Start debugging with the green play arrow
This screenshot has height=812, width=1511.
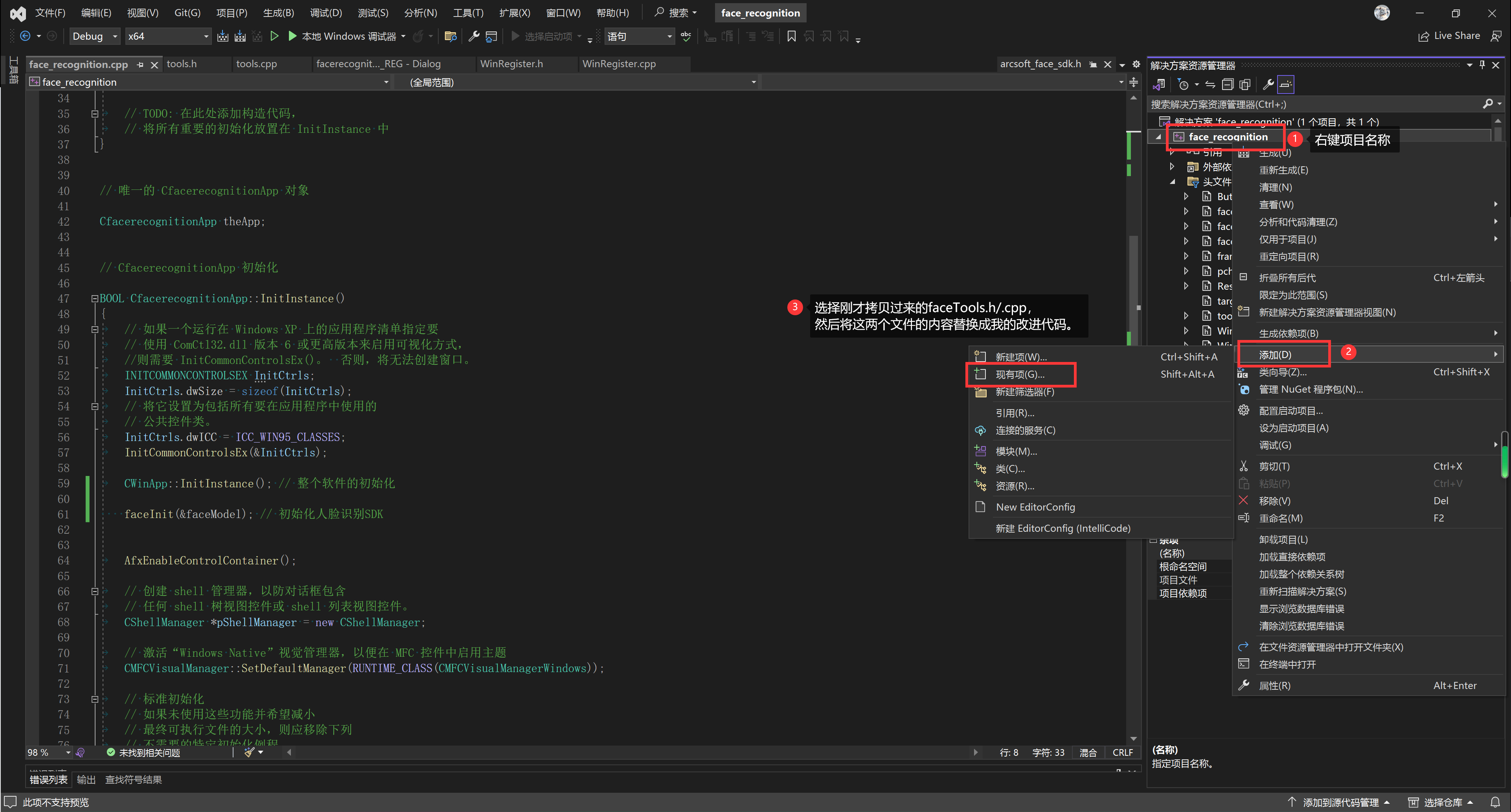[x=292, y=37]
